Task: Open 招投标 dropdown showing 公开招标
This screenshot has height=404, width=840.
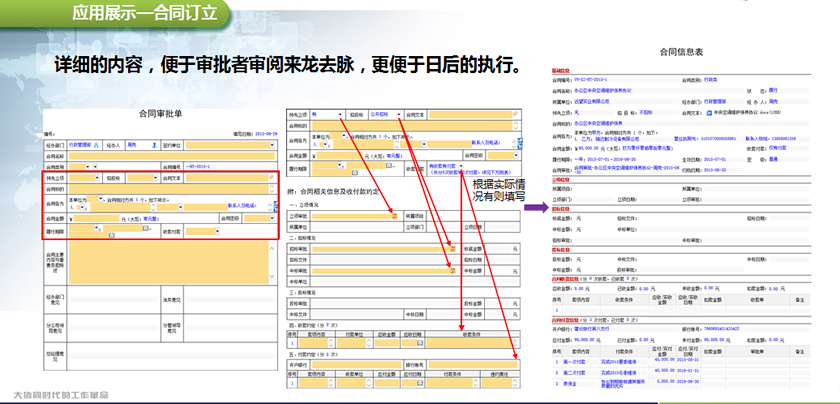Action: coord(399,115)
